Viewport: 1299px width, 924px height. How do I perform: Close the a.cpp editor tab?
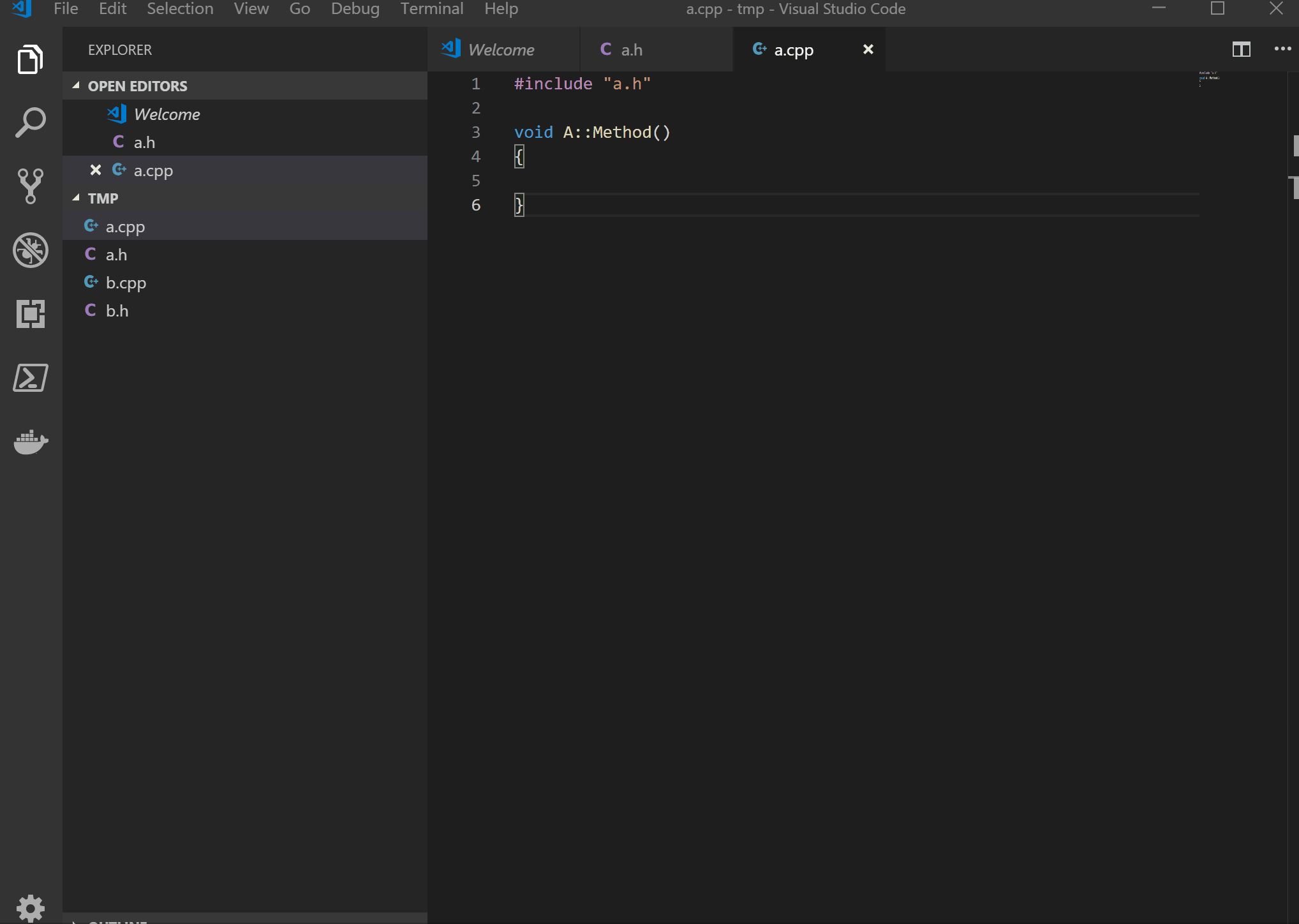pos(868,49)
